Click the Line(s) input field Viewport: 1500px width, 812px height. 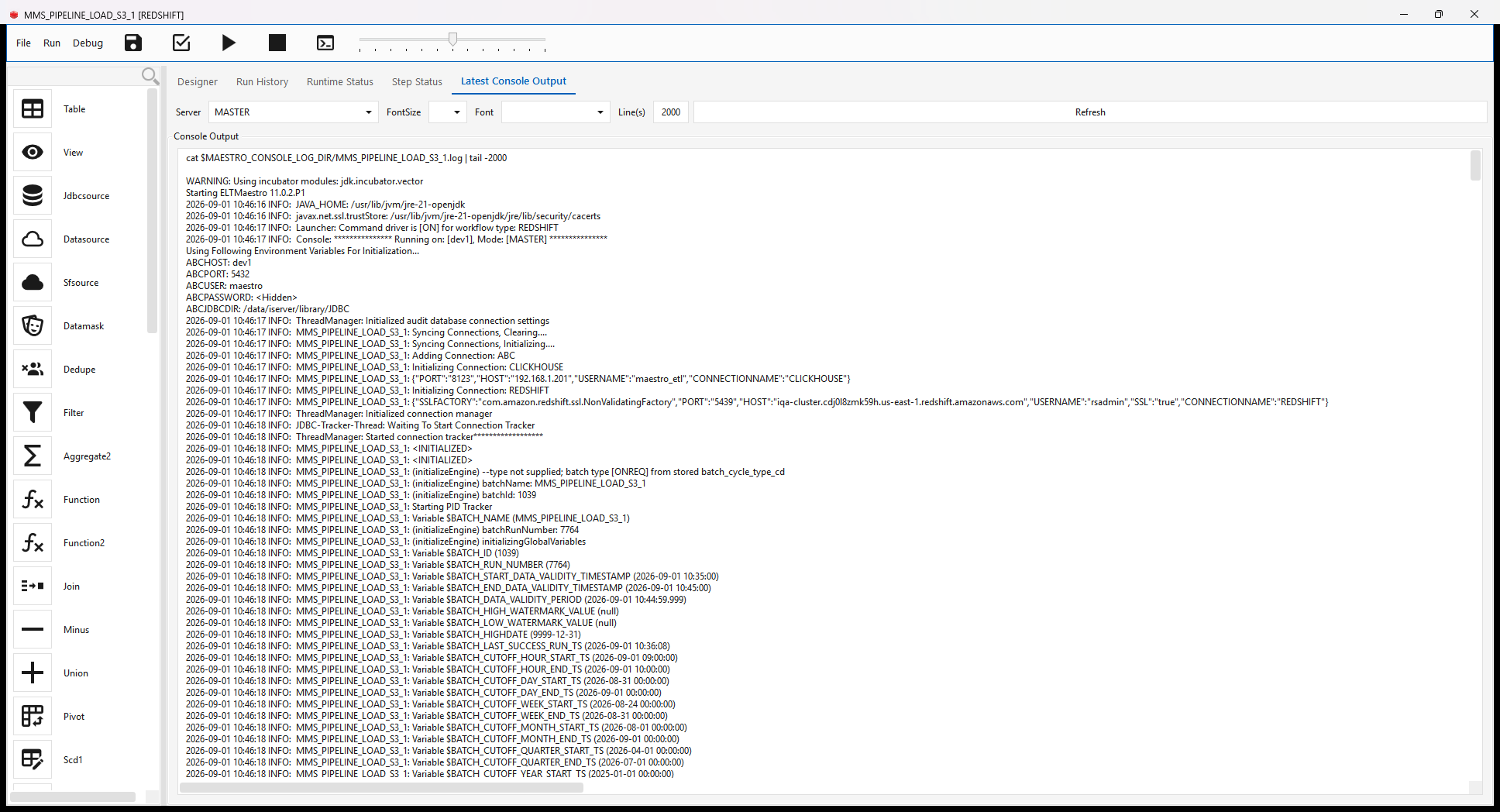[671, 112]
